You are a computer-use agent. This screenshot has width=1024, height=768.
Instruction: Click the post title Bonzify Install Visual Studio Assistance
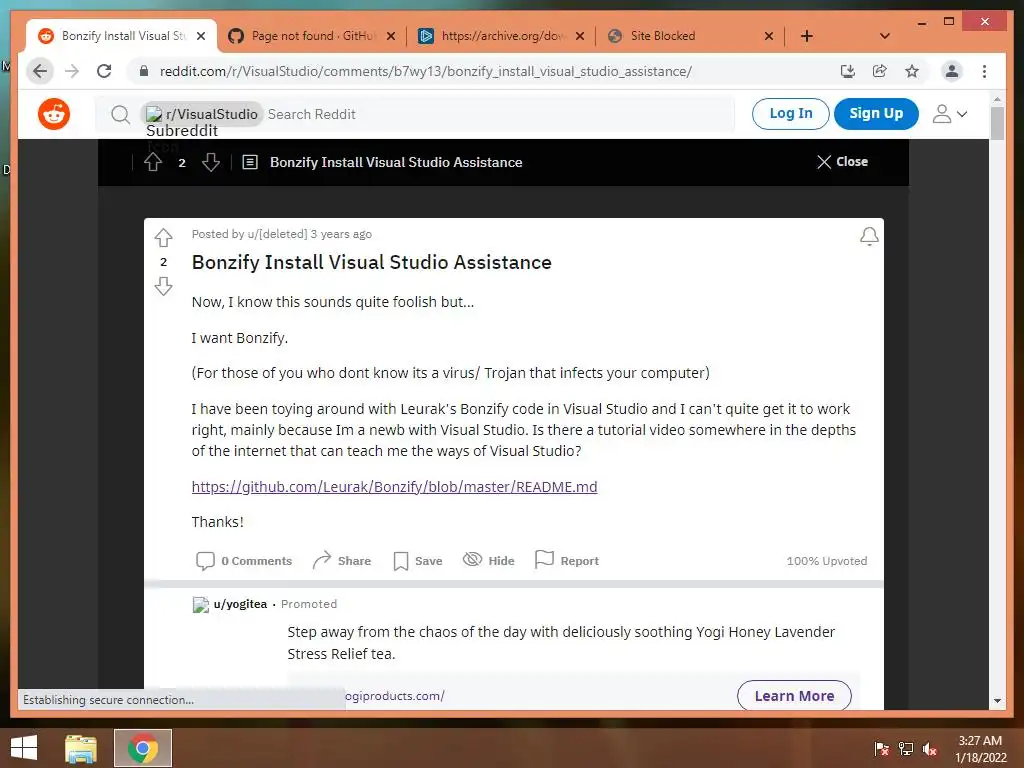(372, 262)
